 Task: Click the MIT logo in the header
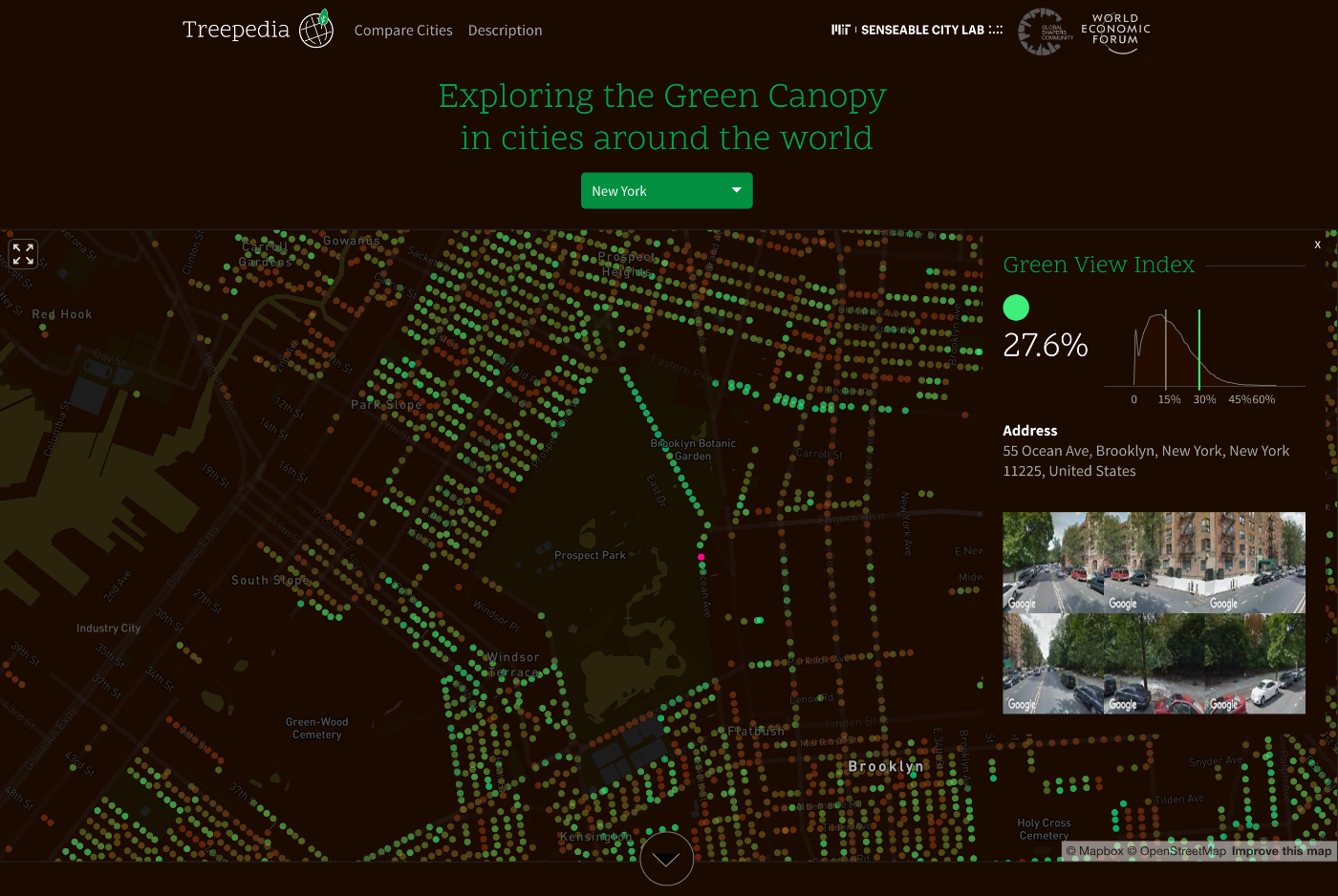coord(841,30)
